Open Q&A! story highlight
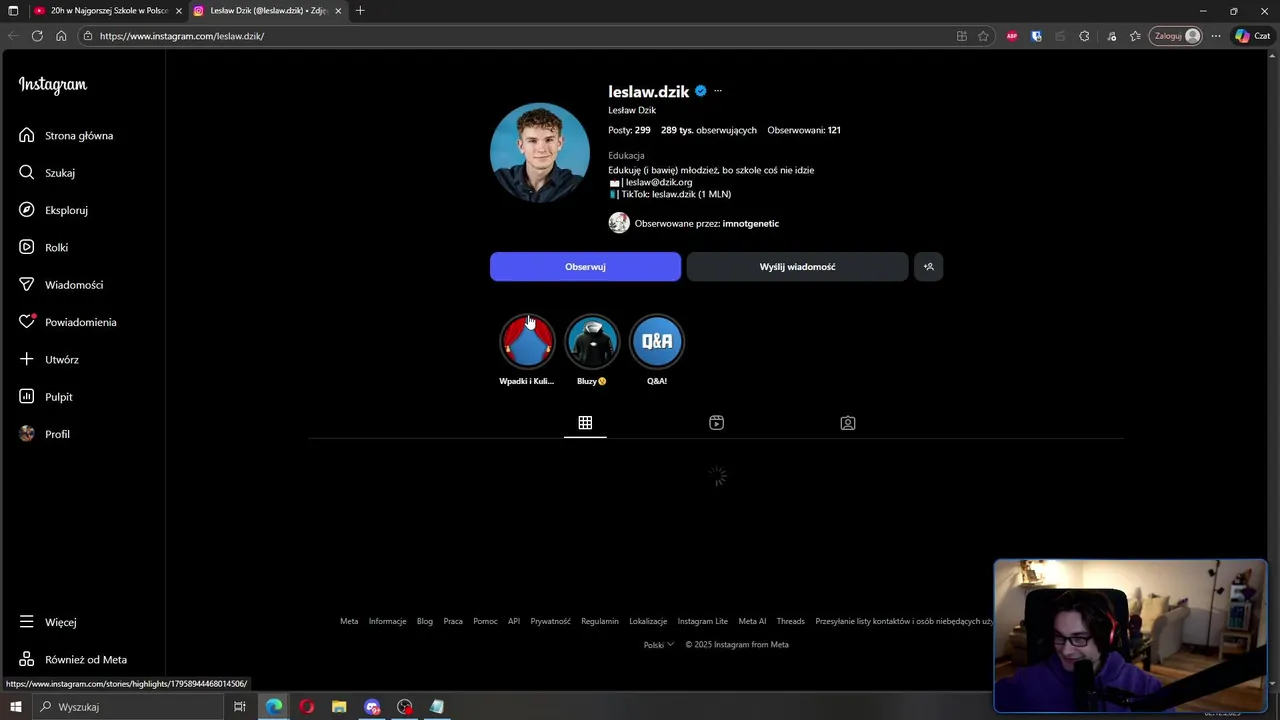1280x720 pixels. point(657,342)
